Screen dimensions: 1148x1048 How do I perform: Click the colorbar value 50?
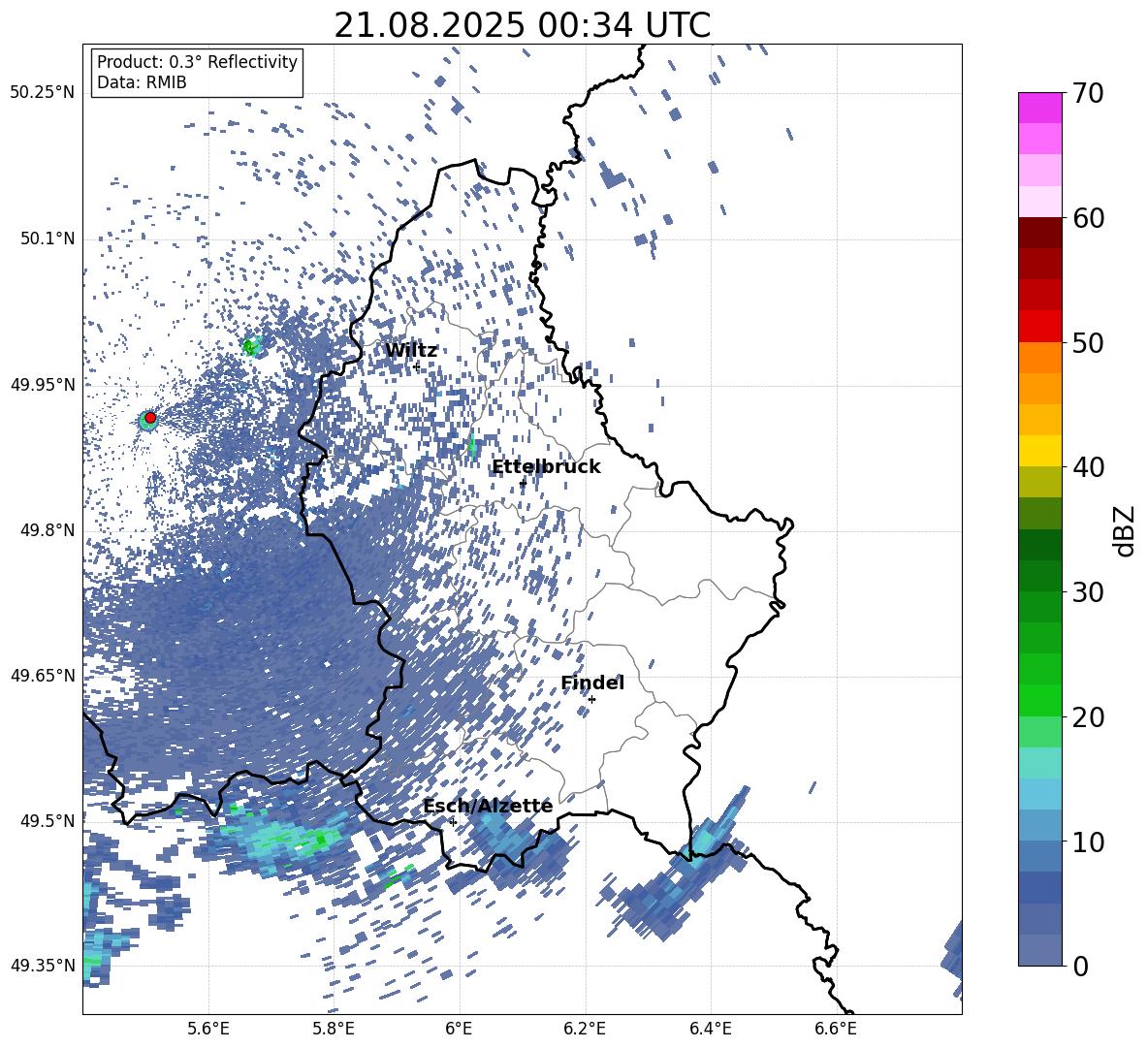1087,343
